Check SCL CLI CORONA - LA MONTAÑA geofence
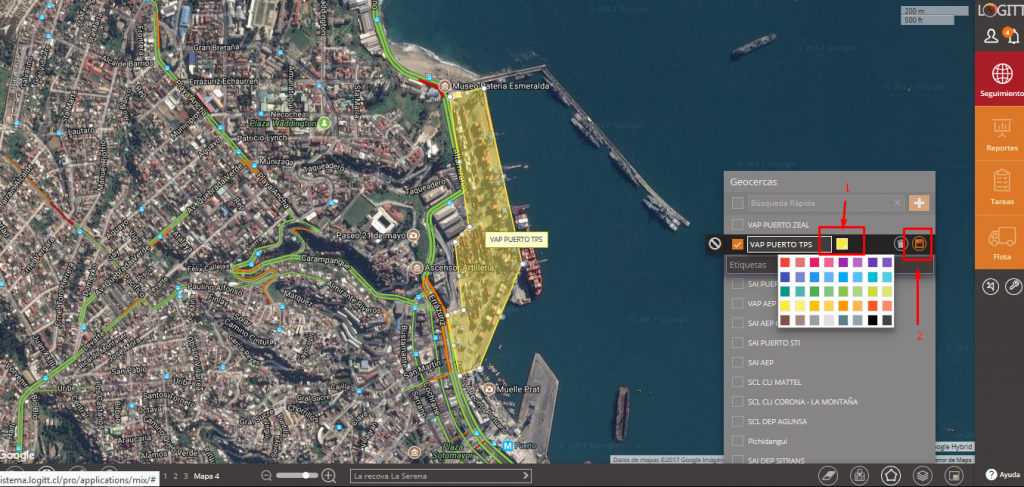Viewport: 1024px width, 487px height. (737, 401)
